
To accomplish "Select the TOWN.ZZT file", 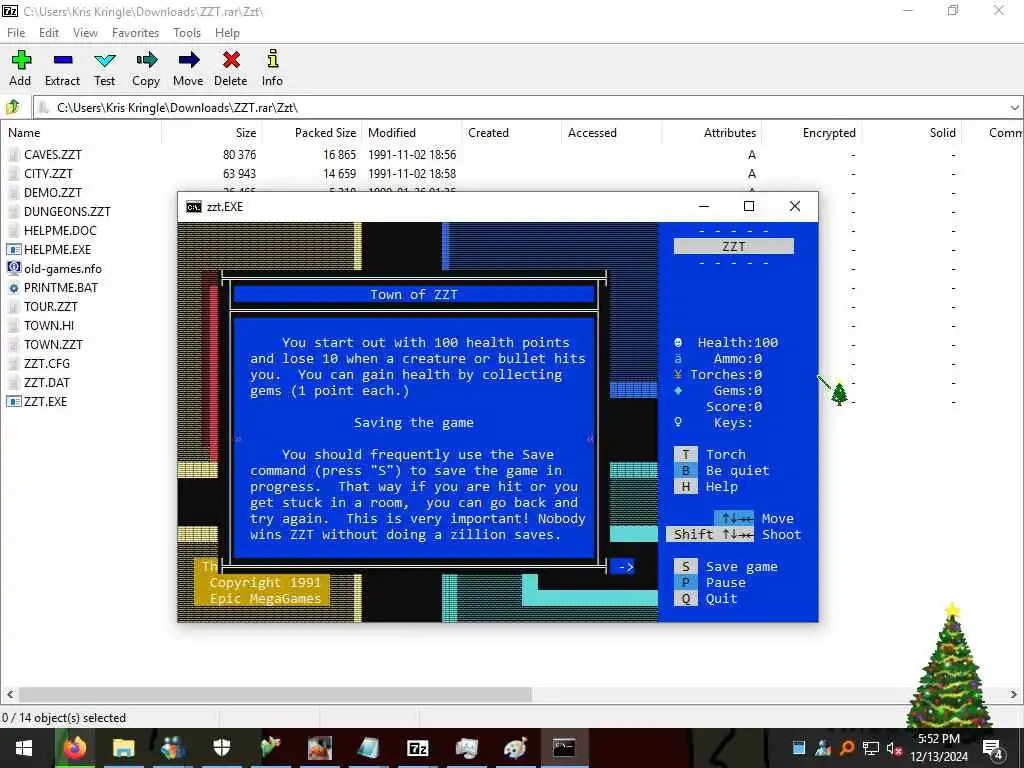I will click(54, 344).
